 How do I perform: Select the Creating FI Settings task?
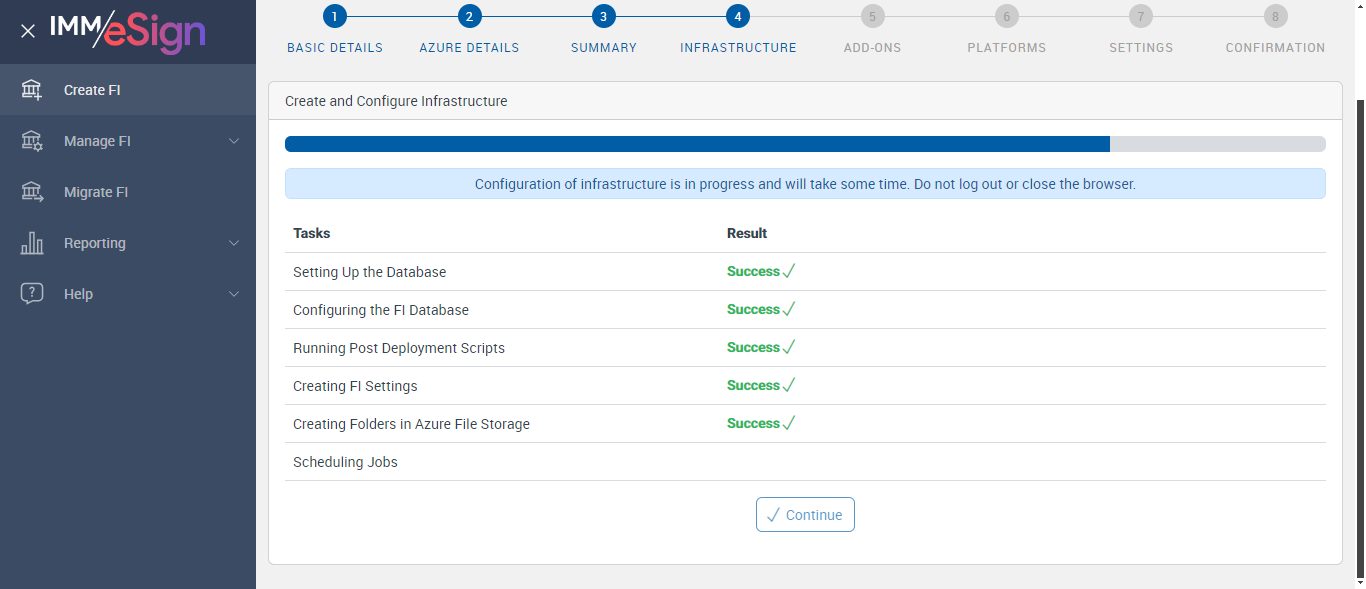(x=355, y=386)
